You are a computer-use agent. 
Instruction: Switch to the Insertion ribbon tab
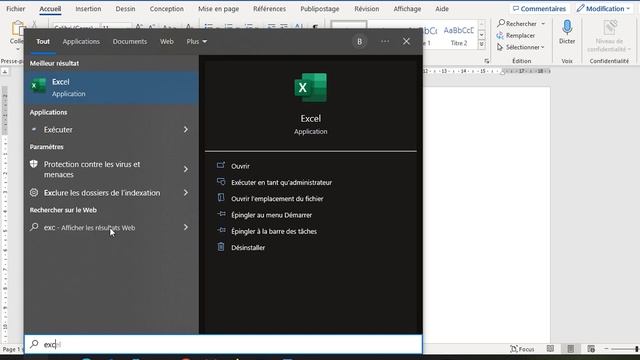pyautogui.click(x=88, y=9)
